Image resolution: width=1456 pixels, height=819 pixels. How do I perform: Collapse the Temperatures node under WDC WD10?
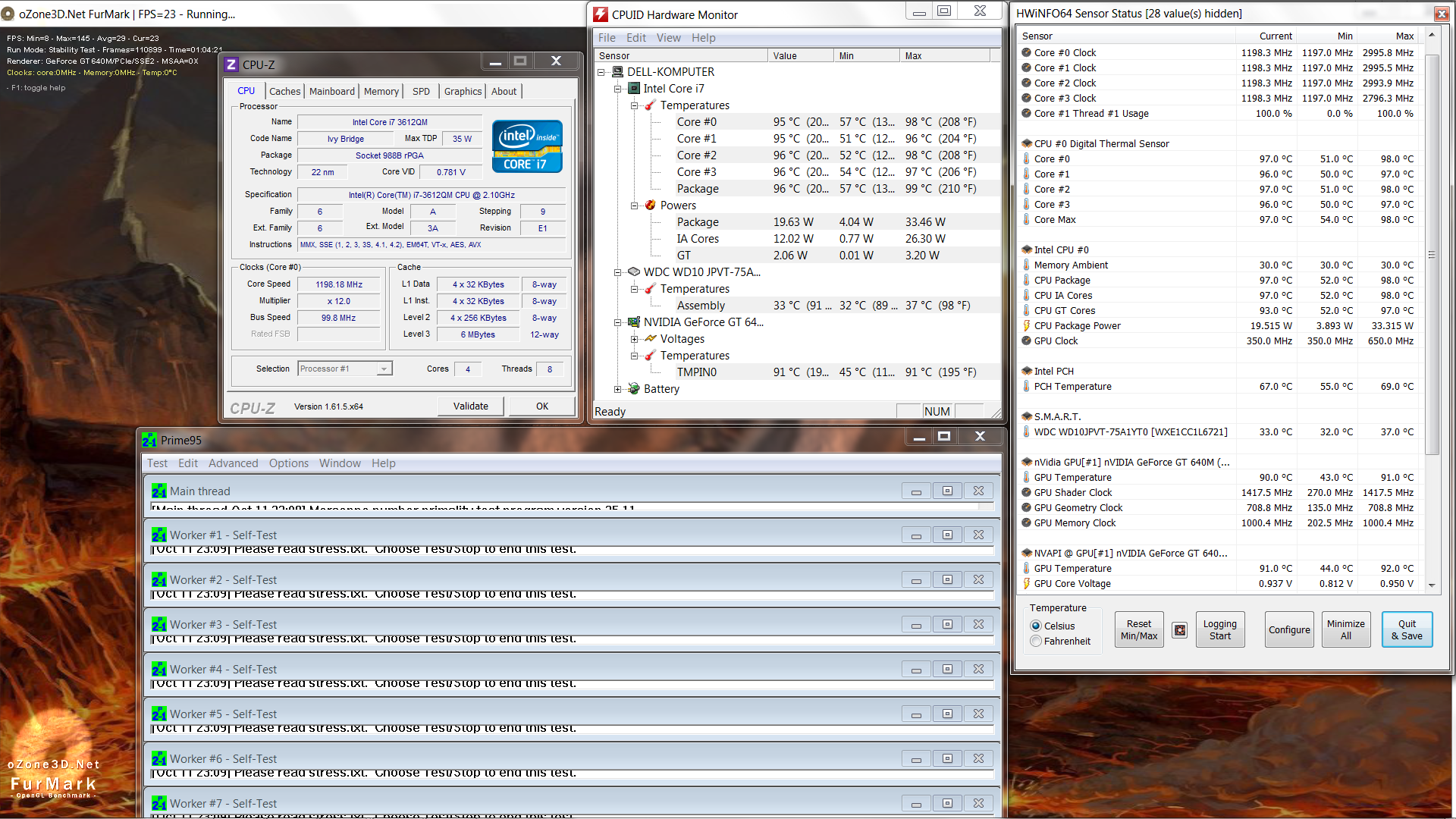(634, 289)
